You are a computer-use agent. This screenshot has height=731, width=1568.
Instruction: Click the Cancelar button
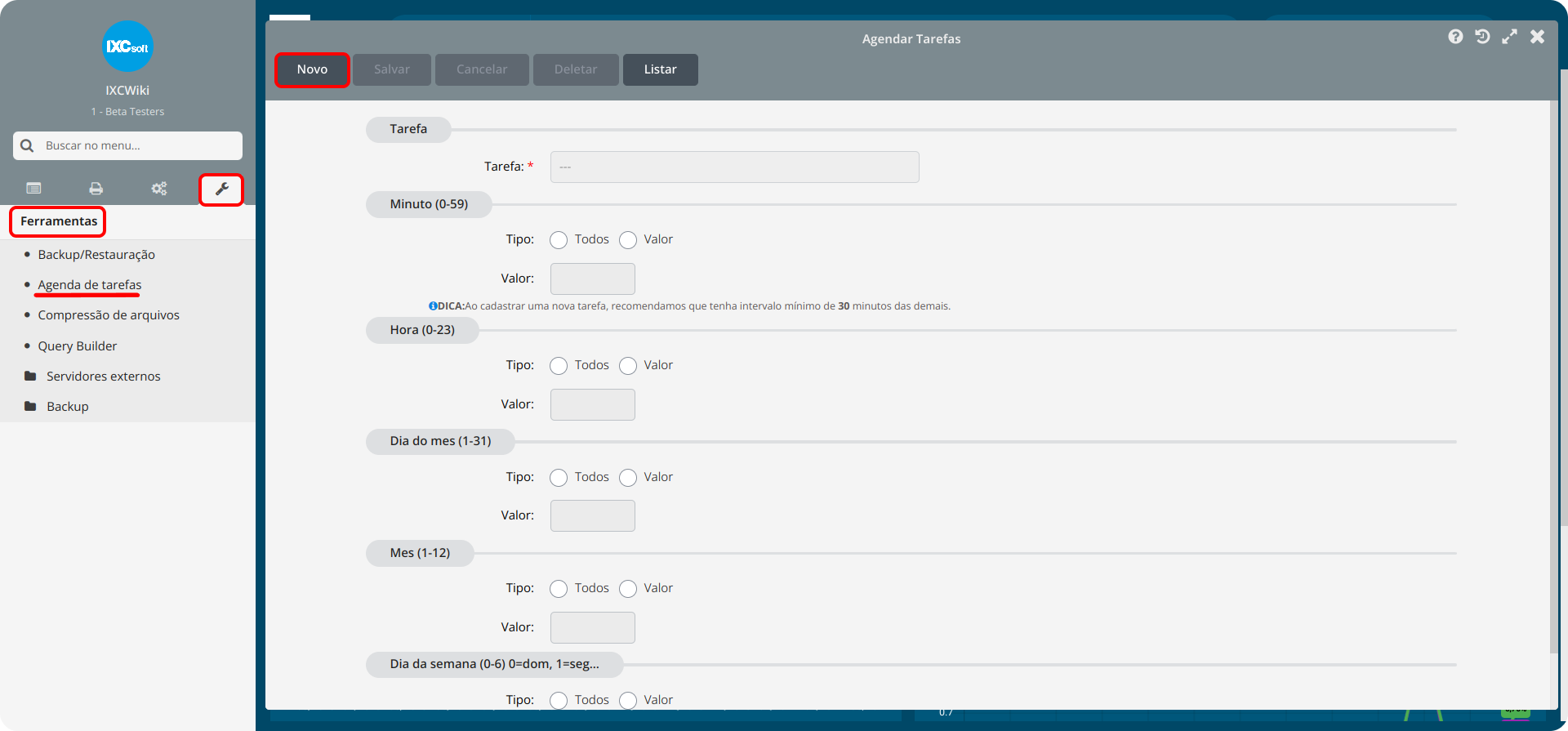[x=482, y=69]
